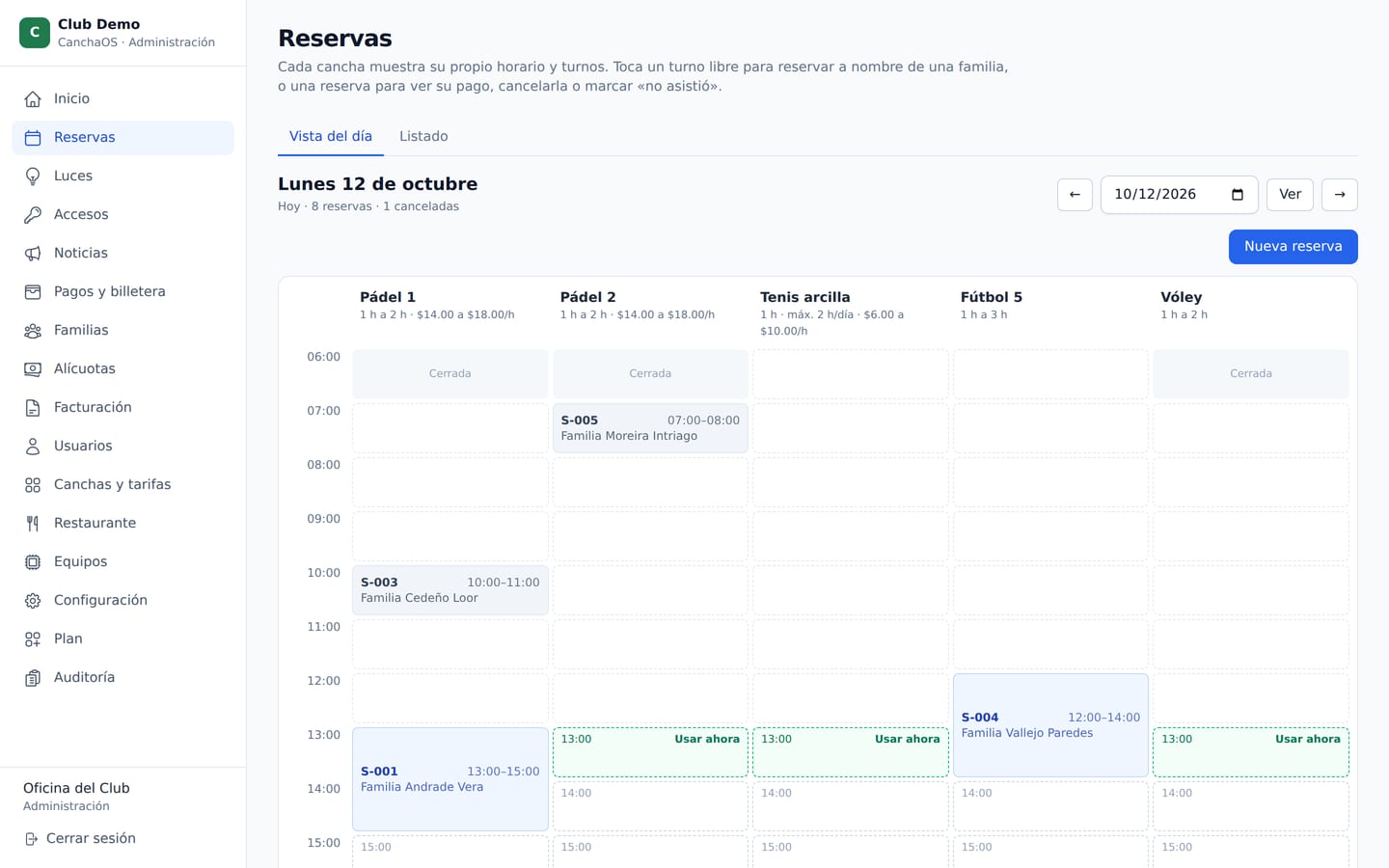This screenshot has width=1389, height=868.
Task: Click the Club Demo logo badge
Action: 35,33
